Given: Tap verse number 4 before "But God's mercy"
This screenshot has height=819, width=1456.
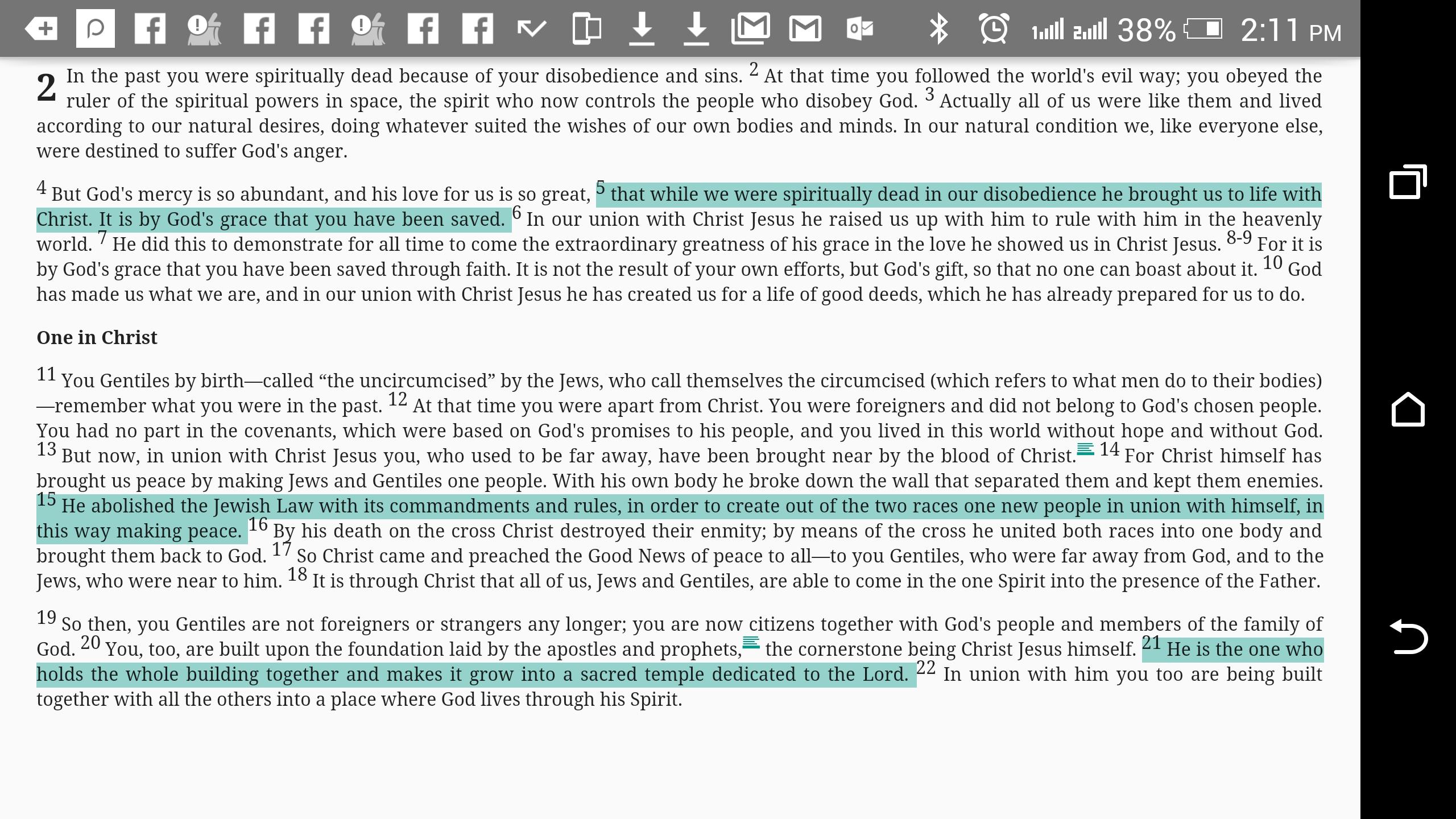Looking at the screenshot, I should (41, 188).
